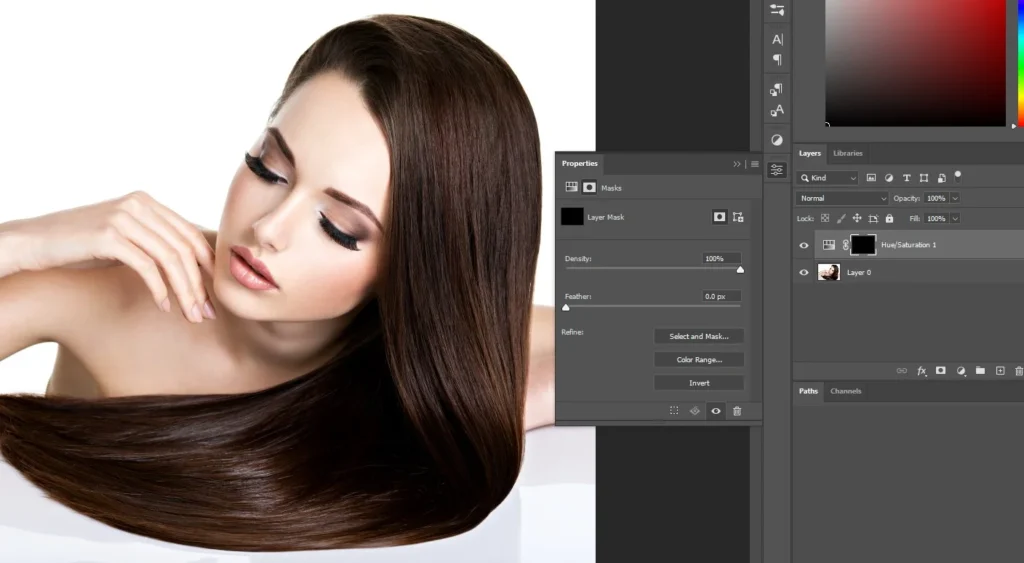Click inside the color picker field
This screenshot has height=563, width=1024.
tap(916, 63)
